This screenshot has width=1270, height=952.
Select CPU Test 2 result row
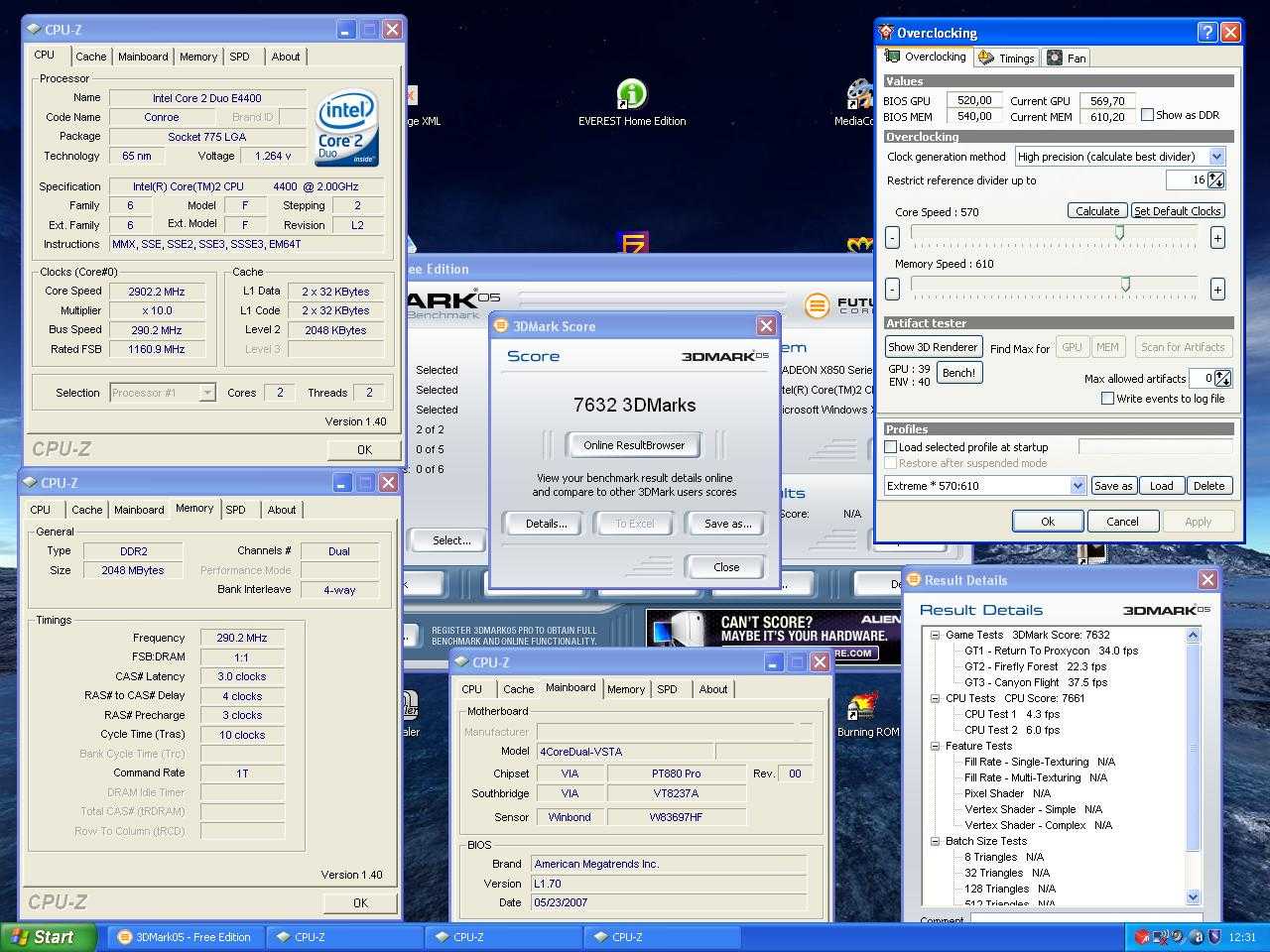click(1011, 730)
